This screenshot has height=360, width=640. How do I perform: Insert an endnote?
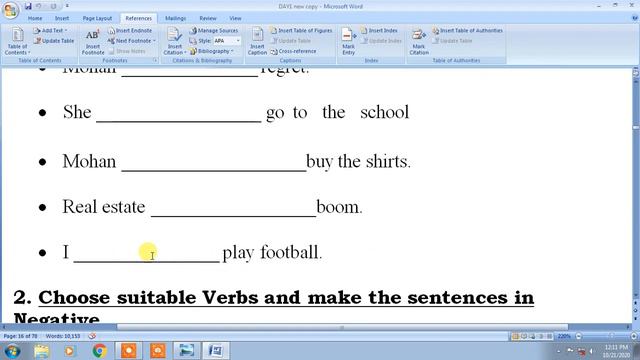[130, 31]
